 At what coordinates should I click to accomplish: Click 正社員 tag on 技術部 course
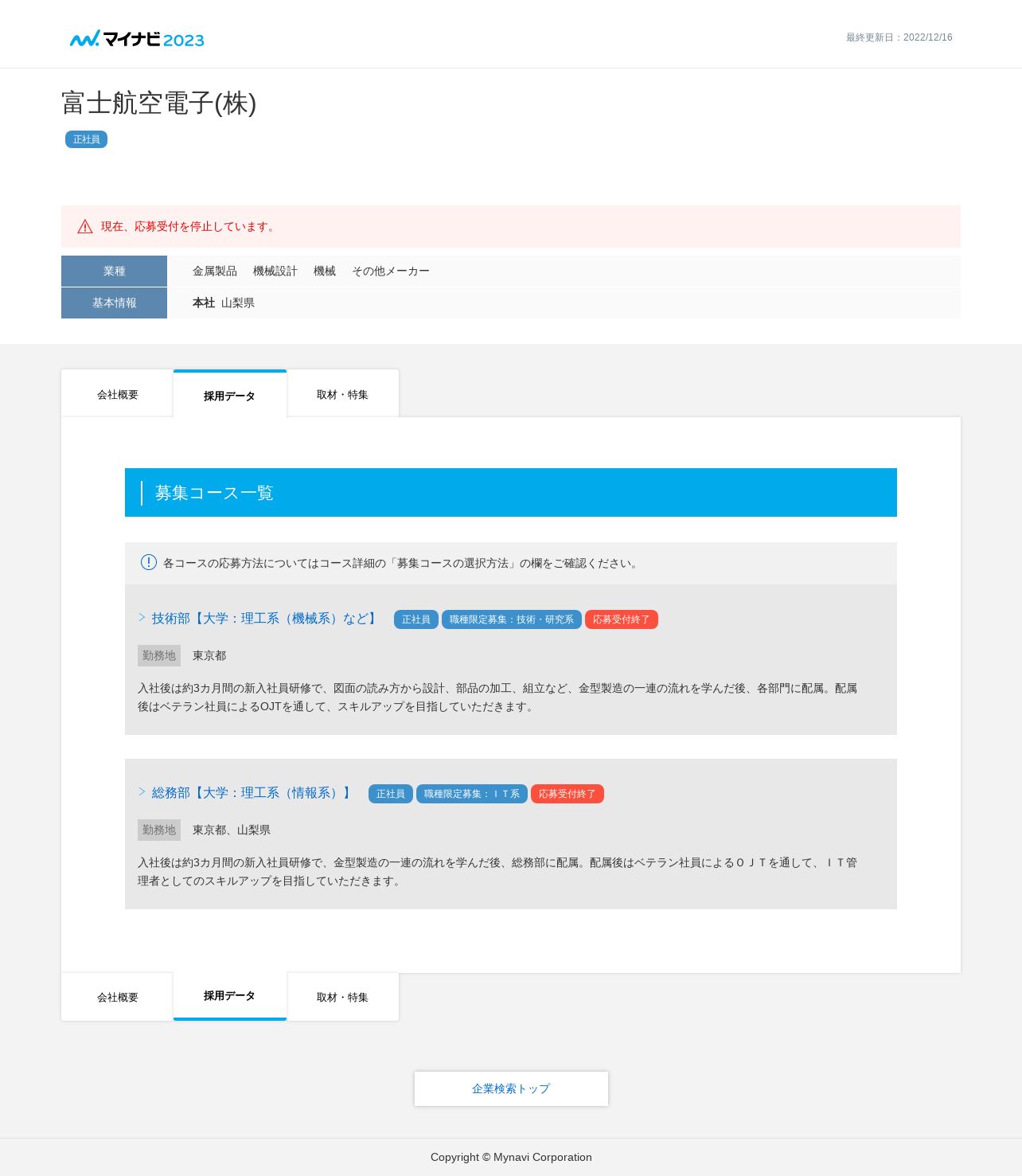(415, 619)
